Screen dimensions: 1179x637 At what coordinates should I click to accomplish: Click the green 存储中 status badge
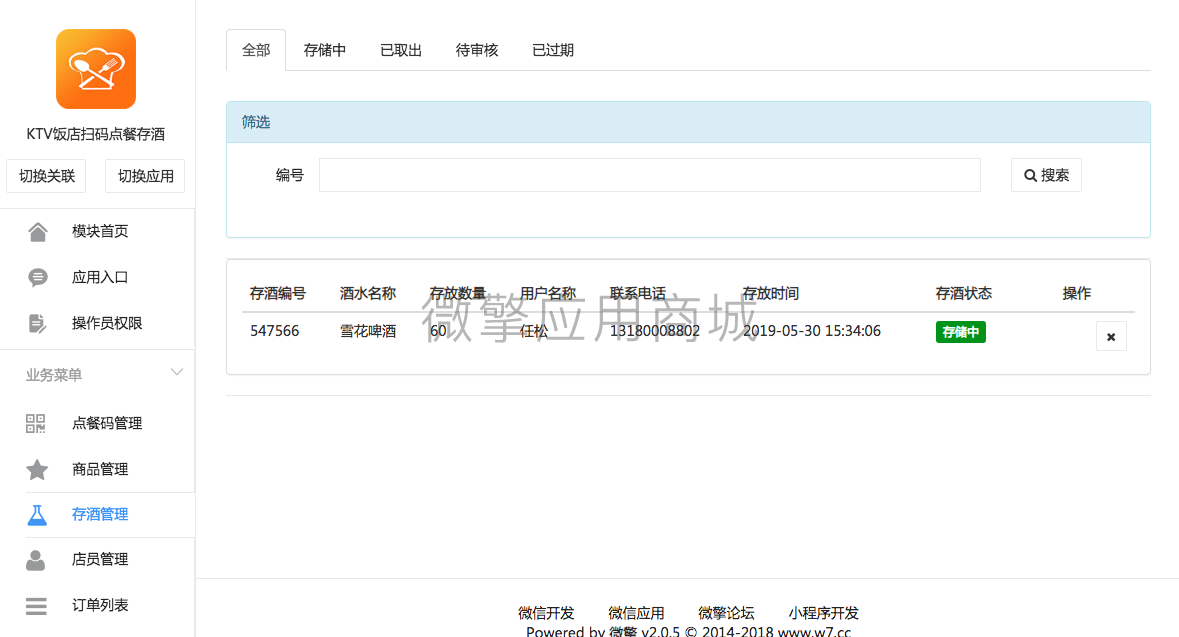960,332
